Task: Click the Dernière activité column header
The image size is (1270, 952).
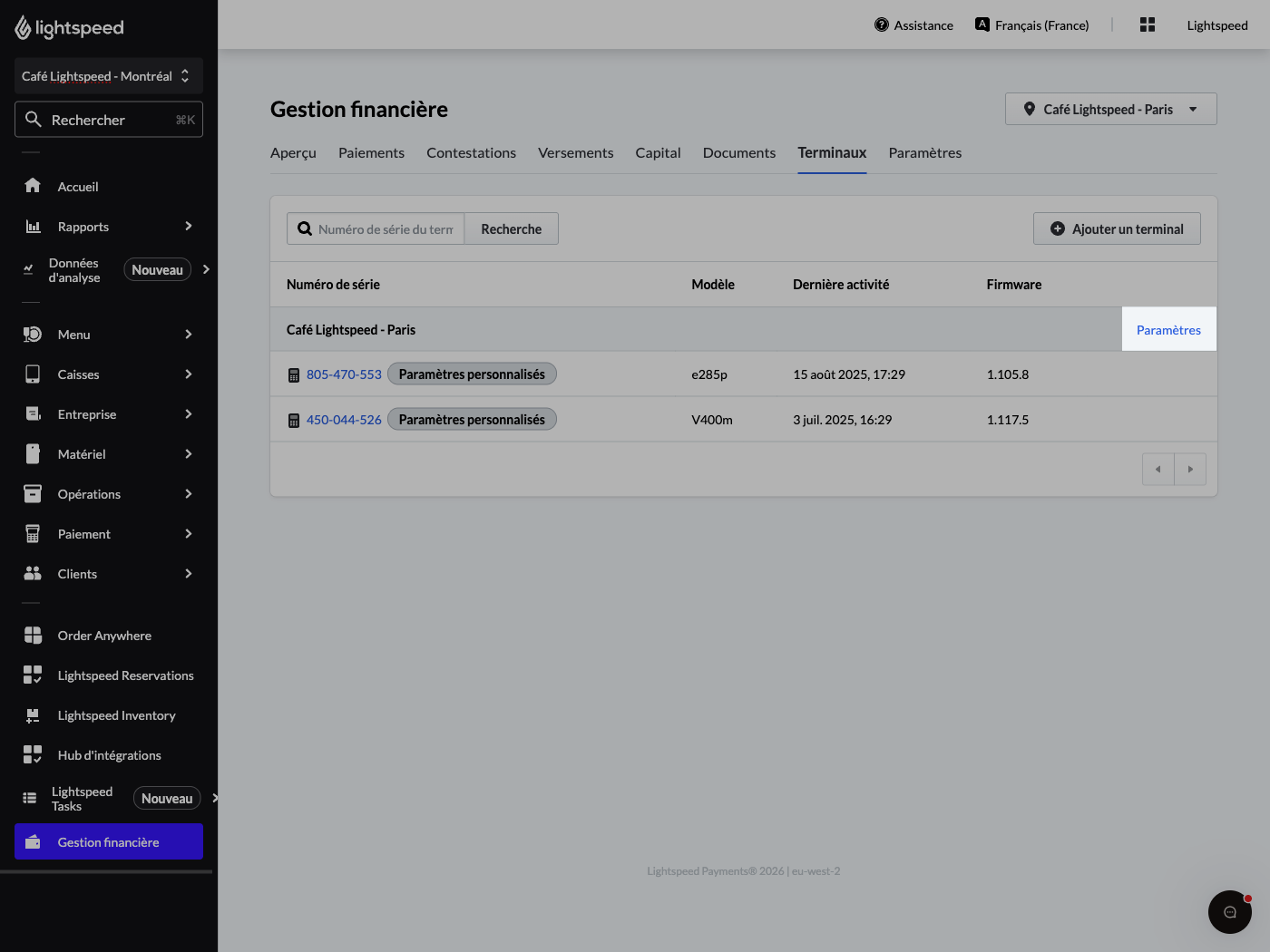Action: (x=841, y=285)
